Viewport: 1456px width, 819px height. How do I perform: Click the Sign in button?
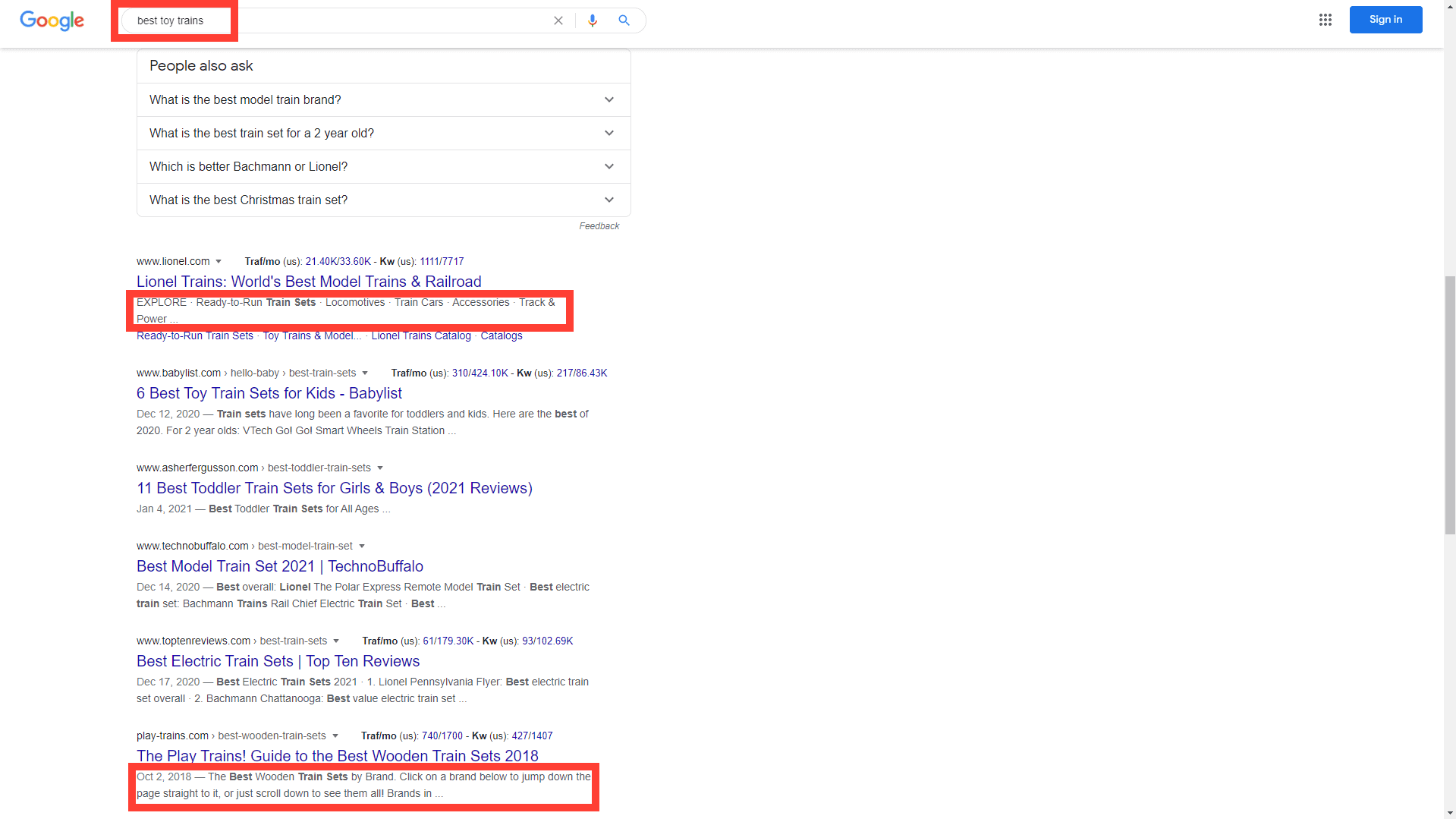(x=1385, y=20)
